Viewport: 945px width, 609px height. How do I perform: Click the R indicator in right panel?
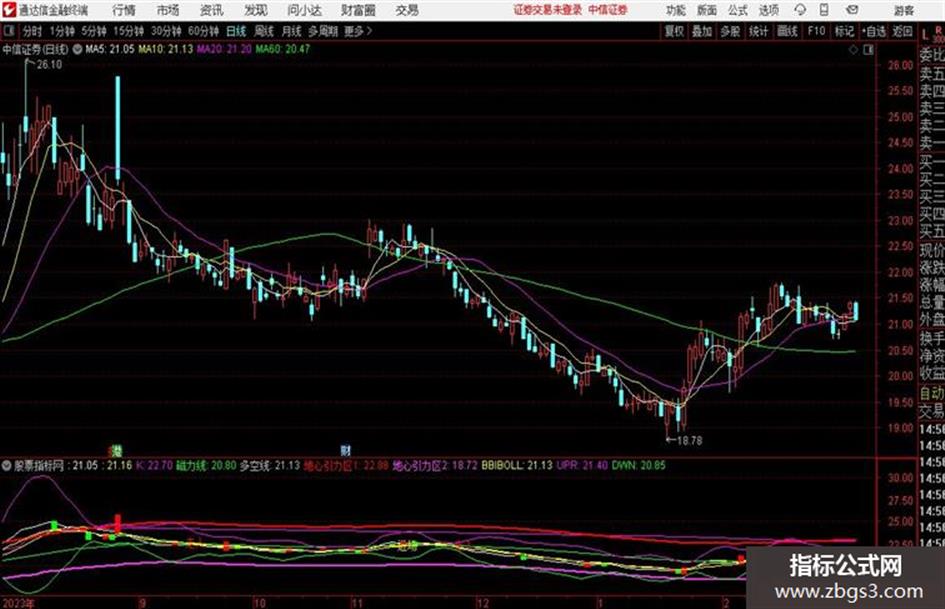pos(938,30)
